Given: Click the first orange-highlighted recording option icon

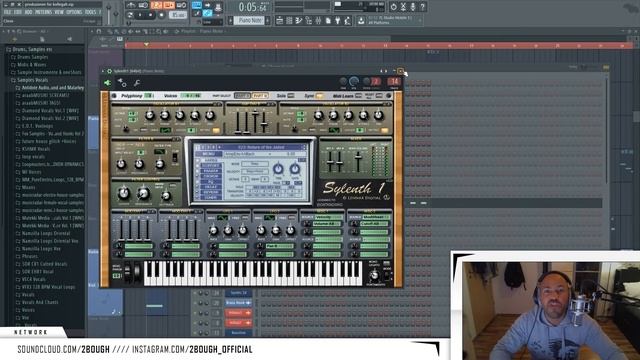Looking at the screenshot, I should tap(156, 5).
